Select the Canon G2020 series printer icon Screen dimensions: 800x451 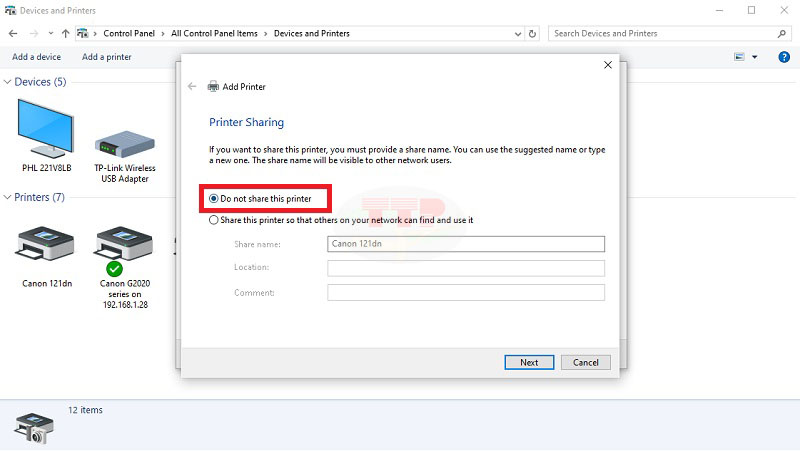click(121, 247)
